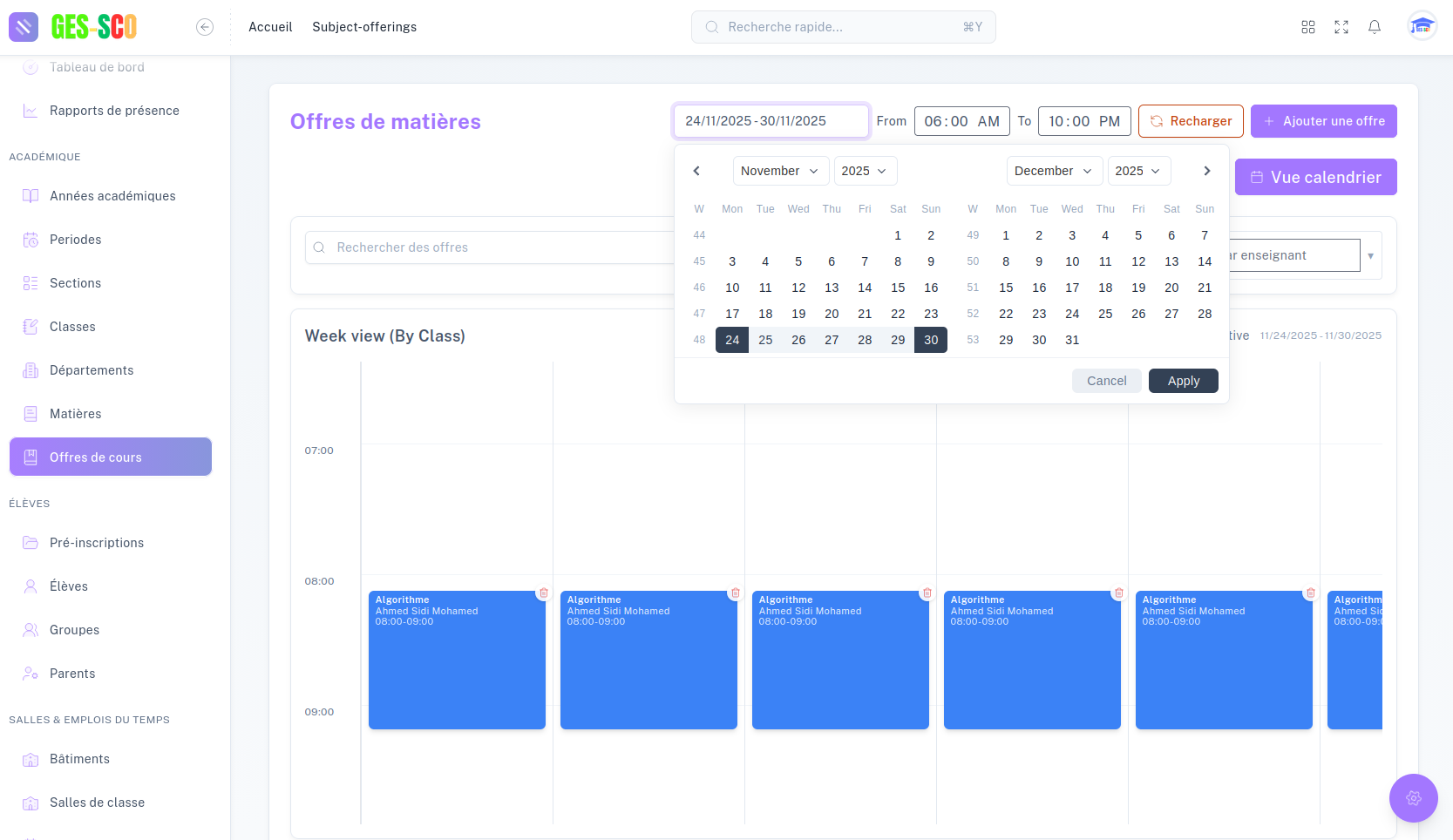Image resolution: width=1453 pixels, height=840 pixels.
Task: Go to the Accueil breadcrumb link
Action: click(x=270, y=27)
